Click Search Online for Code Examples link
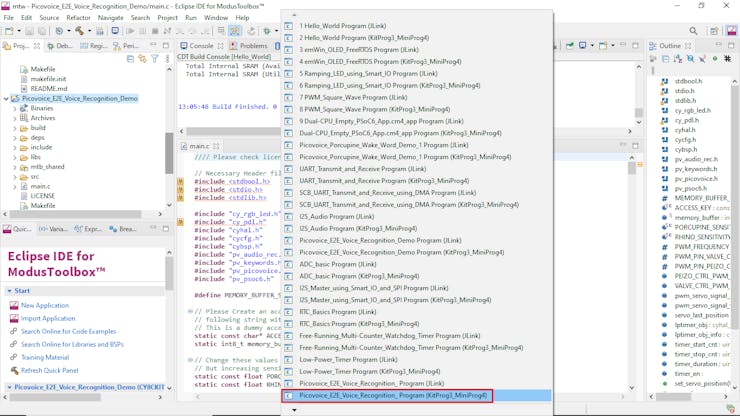The height and width of the screenshot is (416, 740). tap(68, 332)
